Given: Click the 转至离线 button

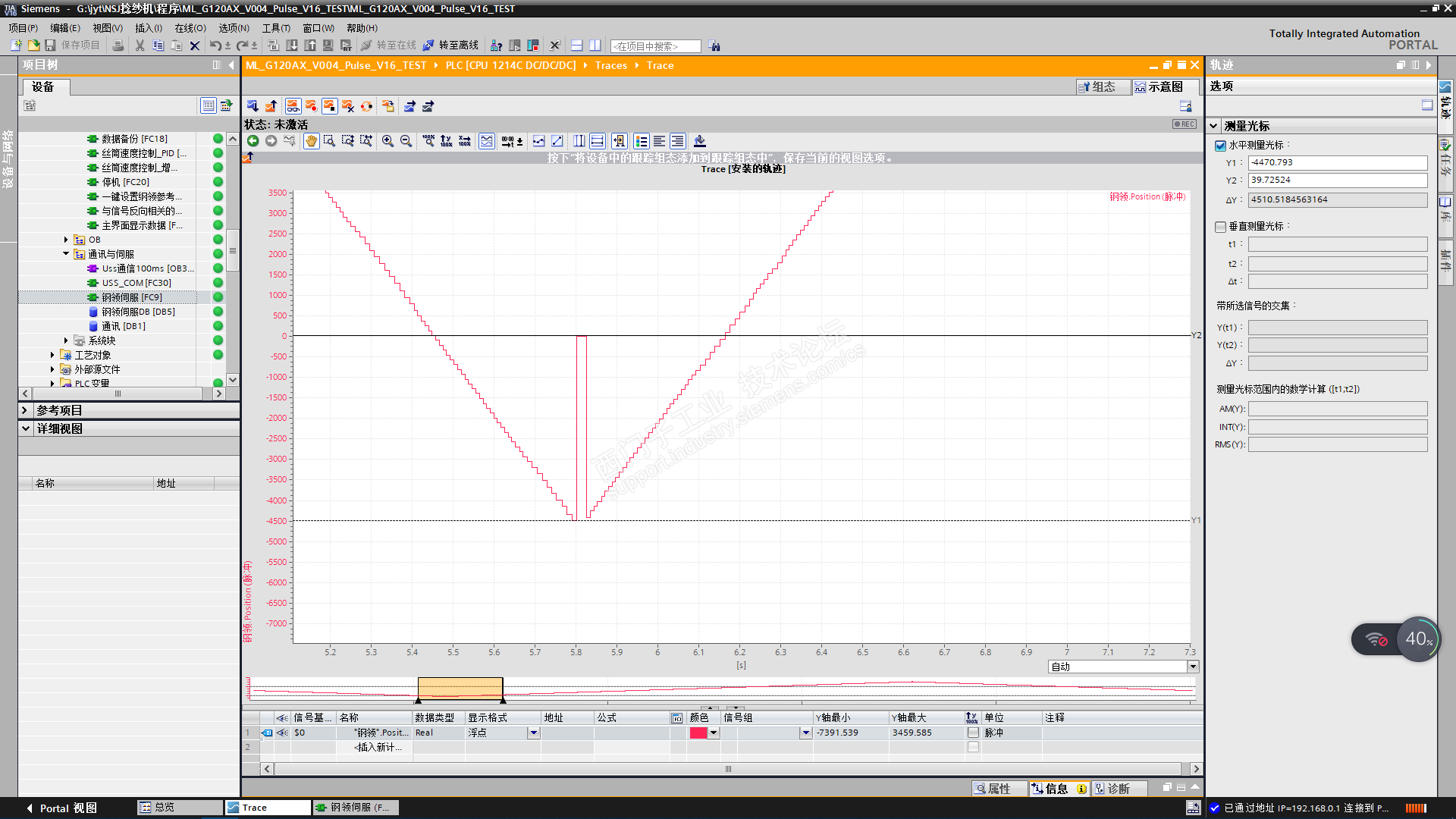Looking at the screenshot, I should click(450, 45).
